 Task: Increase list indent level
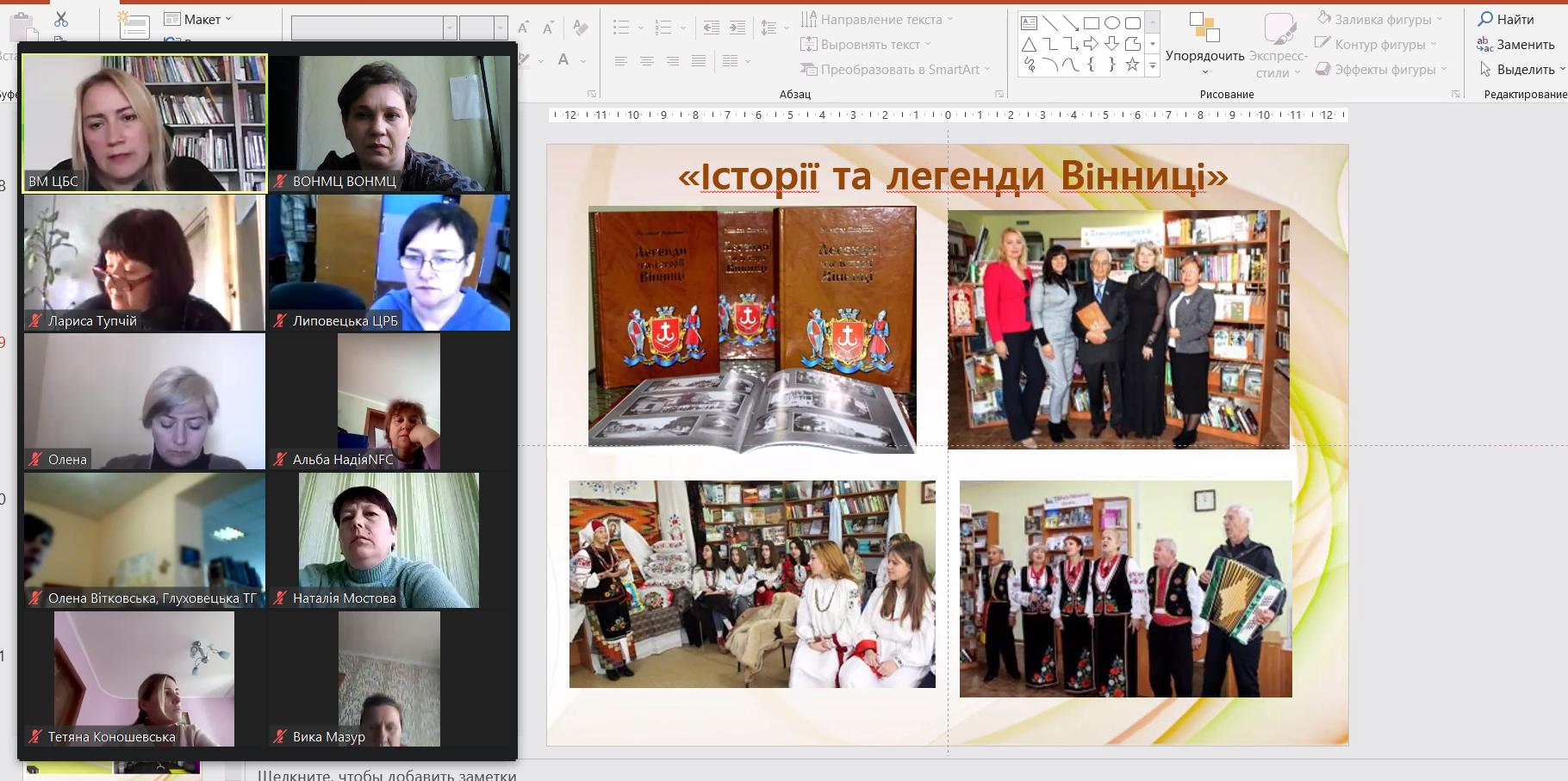737,28
